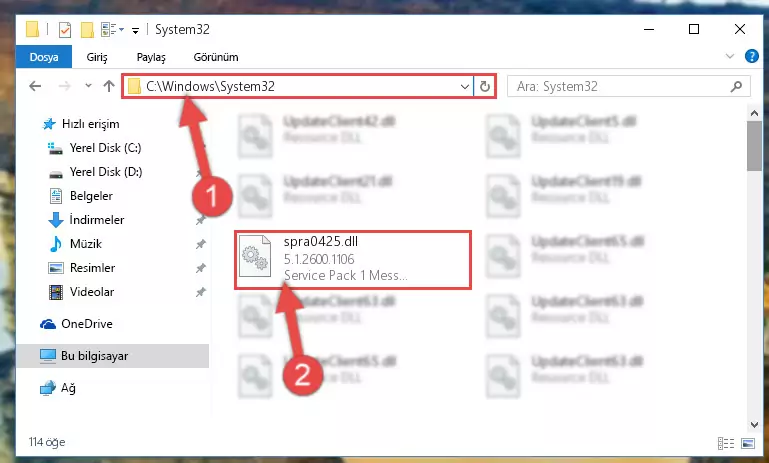Toggle pin next to Videolar

click(200, 292)
